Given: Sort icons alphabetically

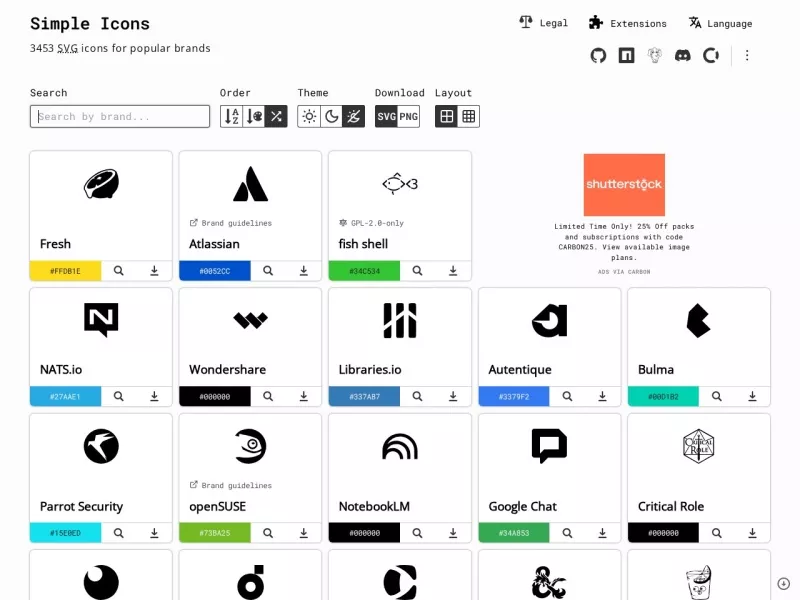Looking at the screenshot, I should (x=232, y=116).
